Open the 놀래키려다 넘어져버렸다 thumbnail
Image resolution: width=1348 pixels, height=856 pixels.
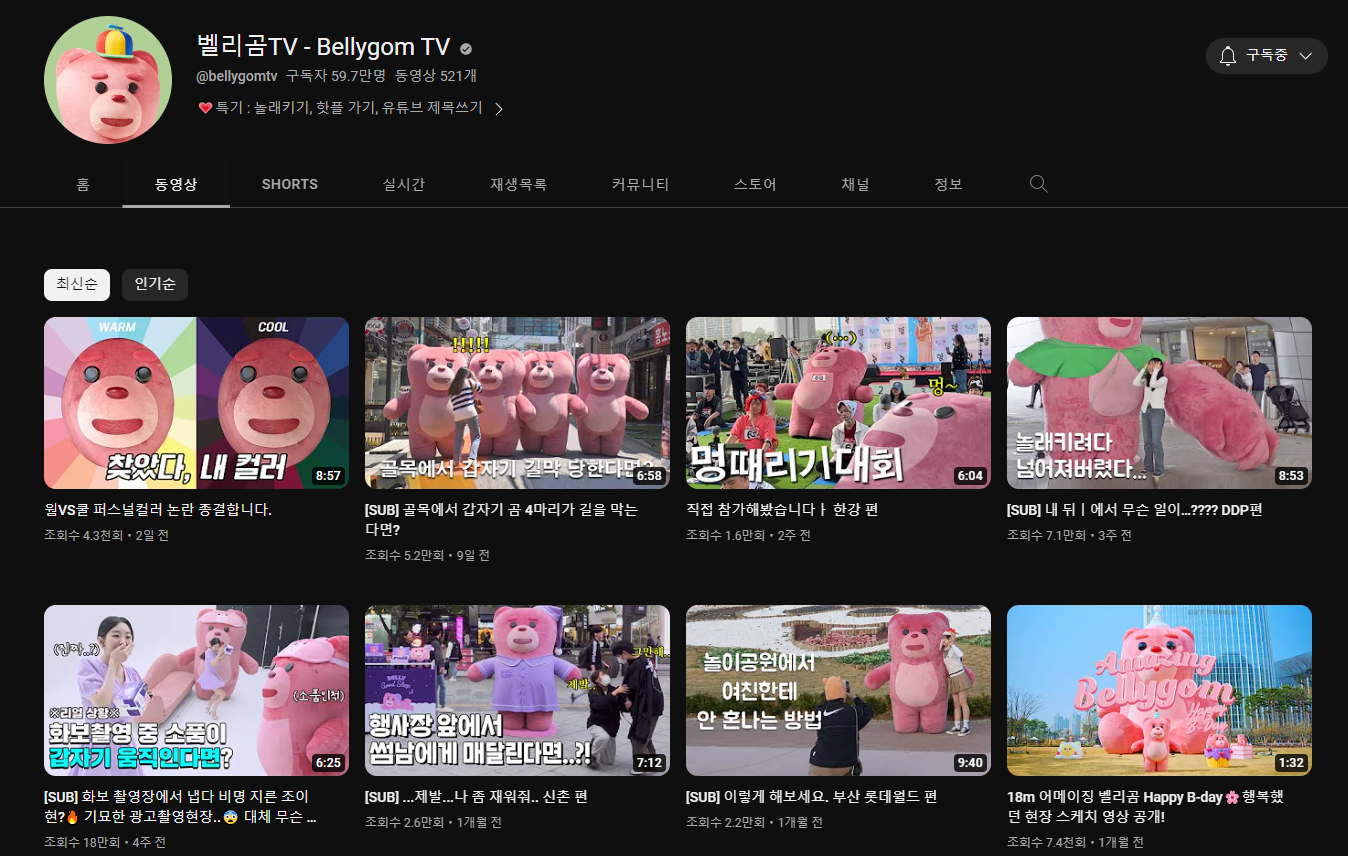click(1159, 403)
